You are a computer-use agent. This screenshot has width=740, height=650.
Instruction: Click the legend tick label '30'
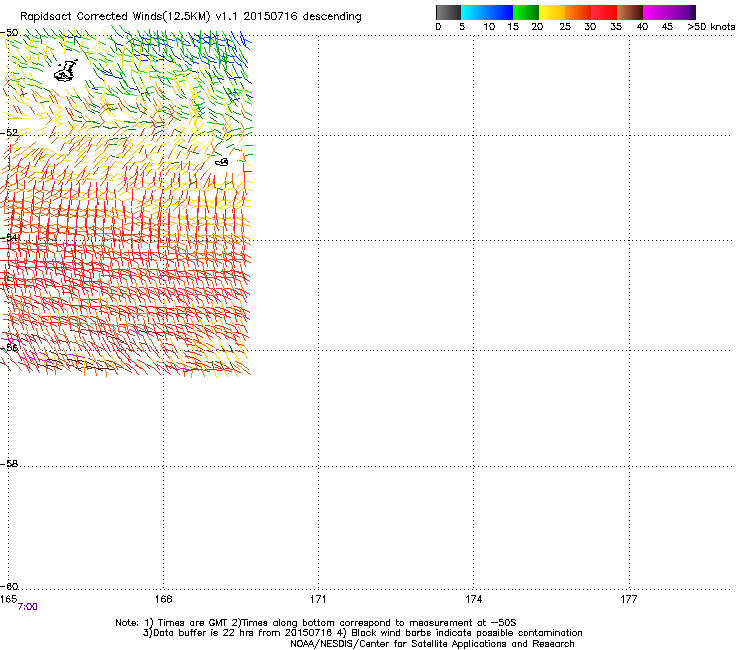tap(590, 27)
